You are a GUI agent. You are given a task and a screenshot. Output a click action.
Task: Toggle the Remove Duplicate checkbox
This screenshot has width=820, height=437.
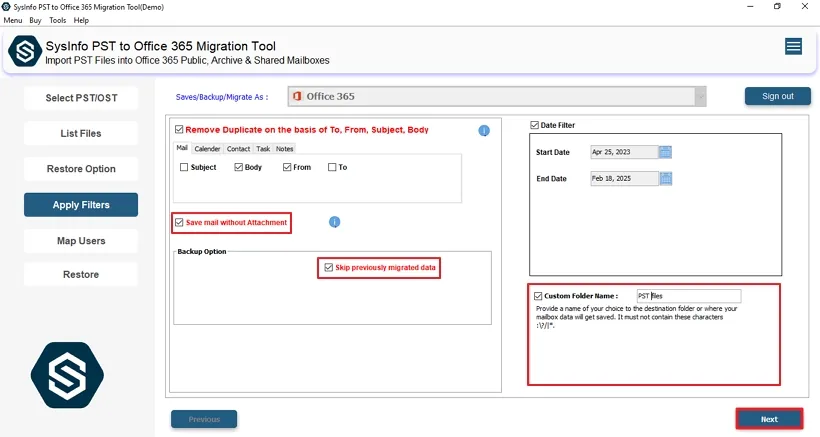[x=179, y=130]
